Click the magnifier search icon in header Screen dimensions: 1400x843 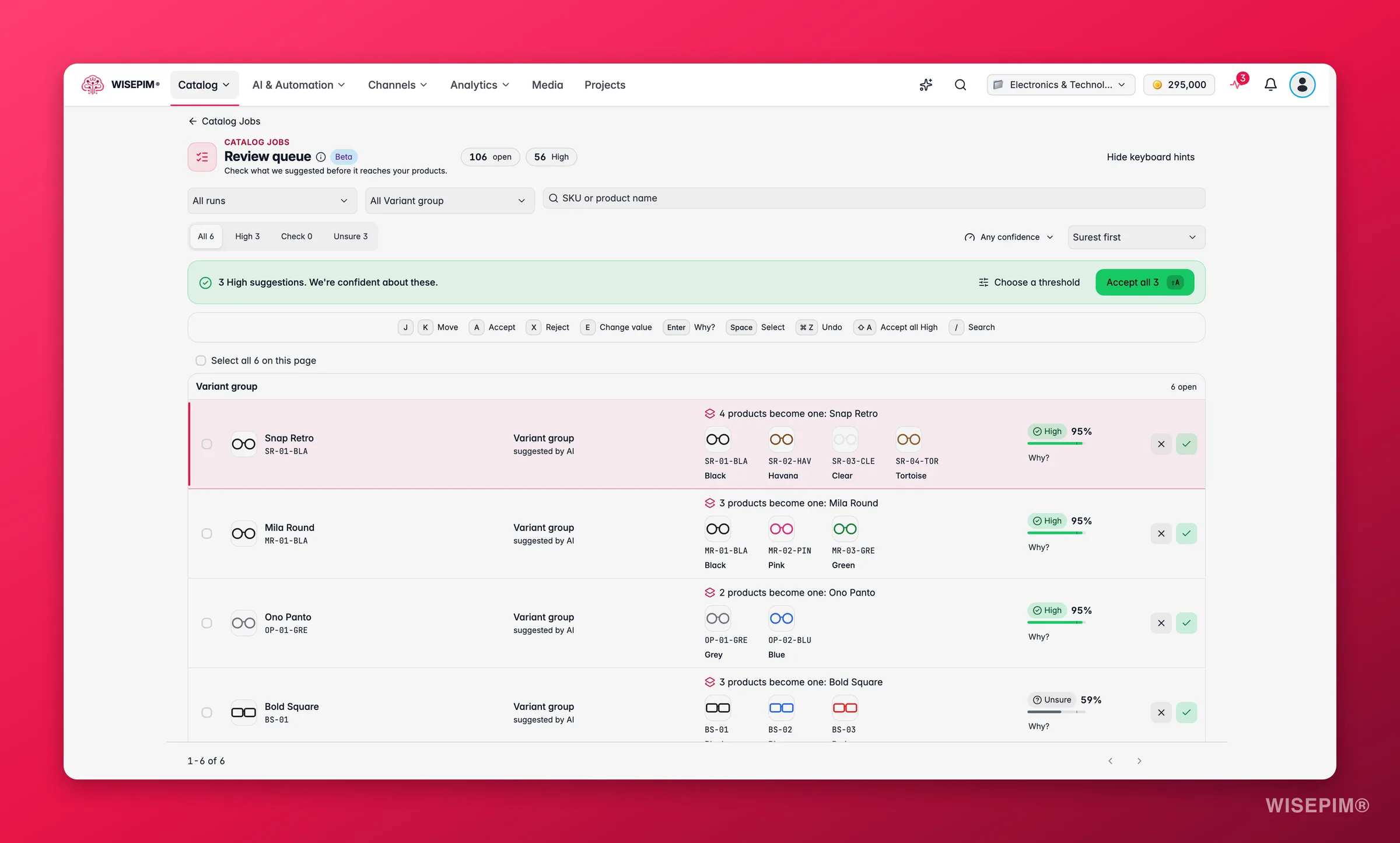(x=960, y=85)
